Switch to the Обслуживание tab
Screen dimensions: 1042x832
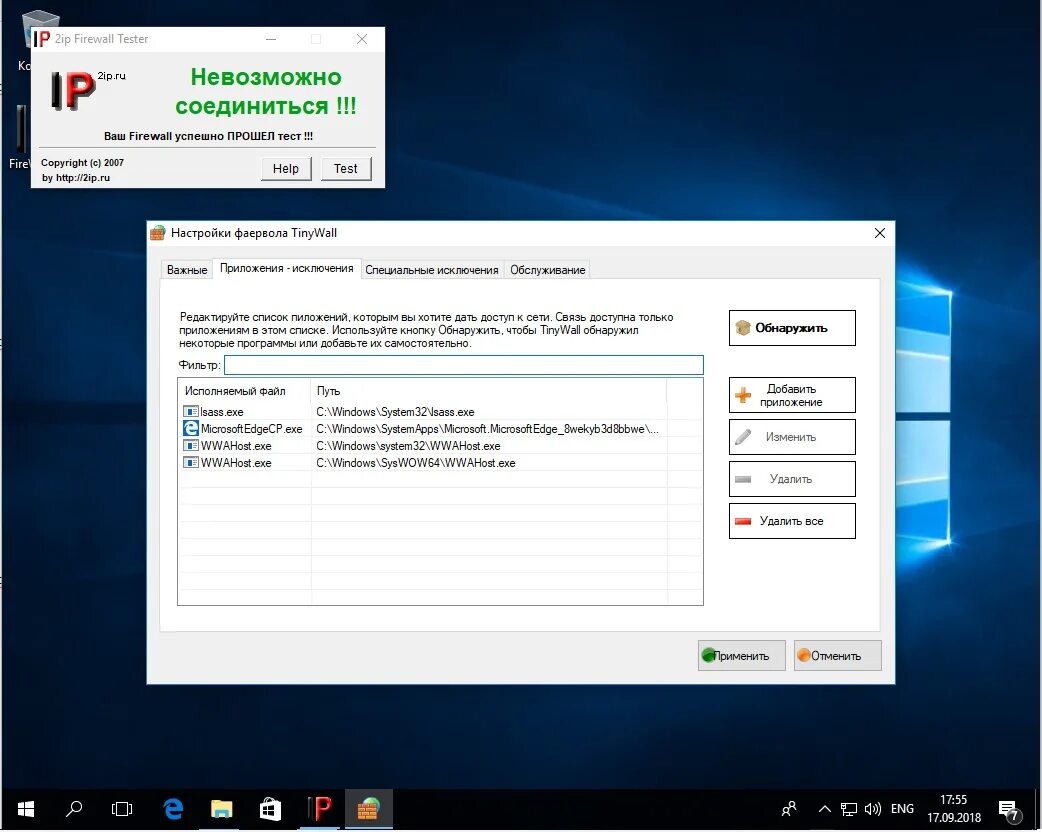click(x=547, y=269)
